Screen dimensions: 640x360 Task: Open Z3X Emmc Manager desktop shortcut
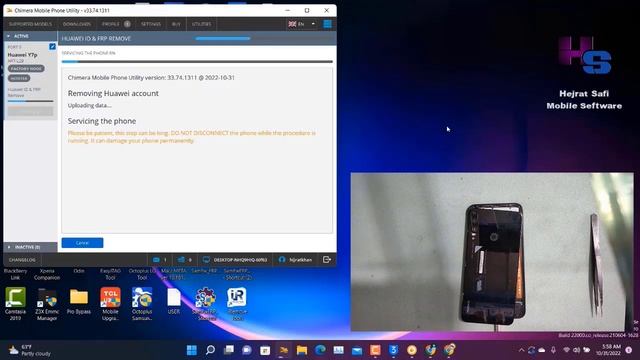[x=47, y=303]
